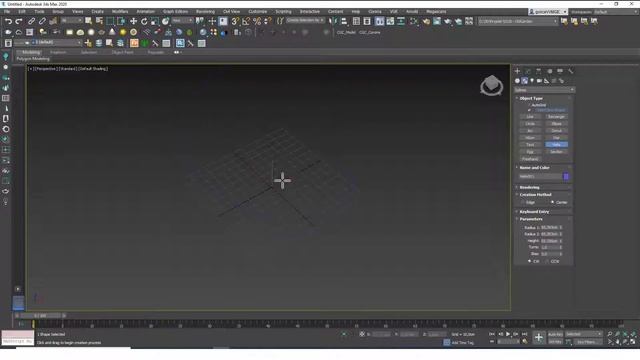Open the Rendering menu
This screenshot has height=360, width=640.
tap(205, 11)
